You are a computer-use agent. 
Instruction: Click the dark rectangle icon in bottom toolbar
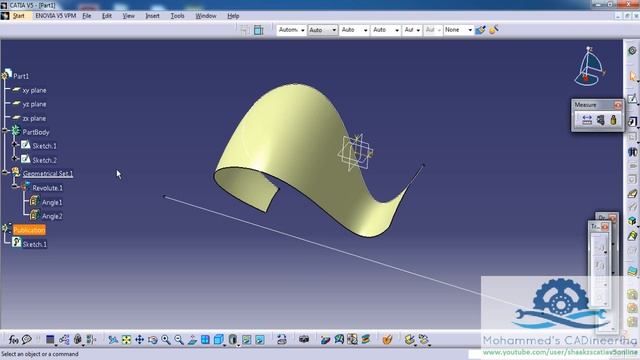[x=50, y=340]
